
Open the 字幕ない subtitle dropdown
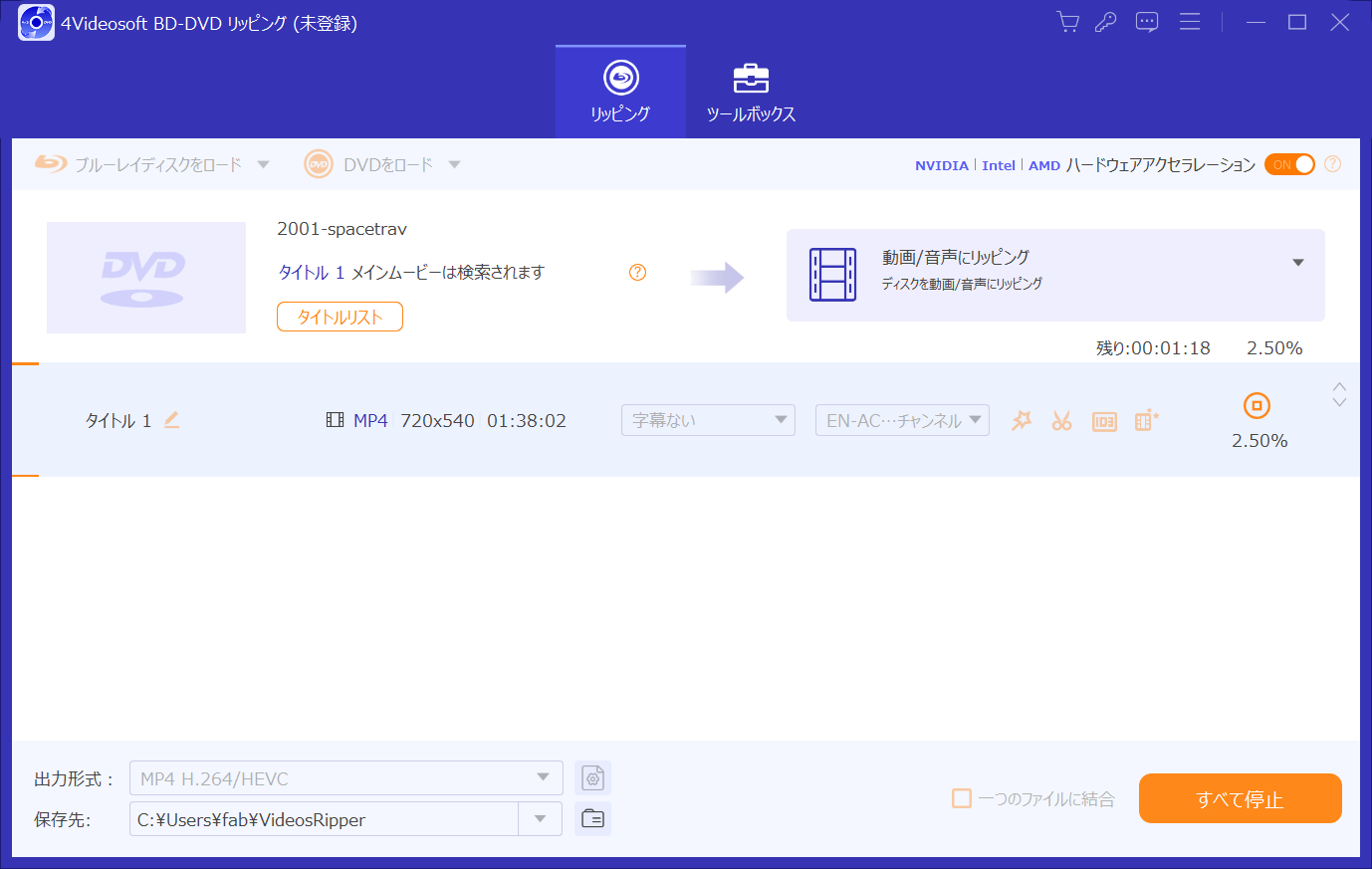708,420
